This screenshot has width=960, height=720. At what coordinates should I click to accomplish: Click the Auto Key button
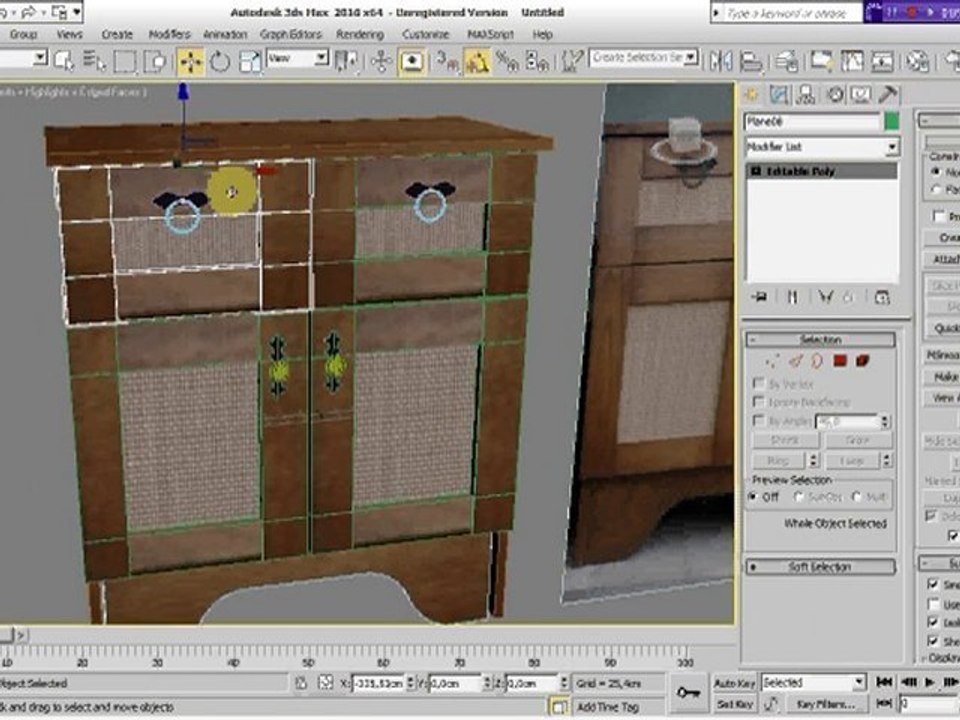point(735,683)
